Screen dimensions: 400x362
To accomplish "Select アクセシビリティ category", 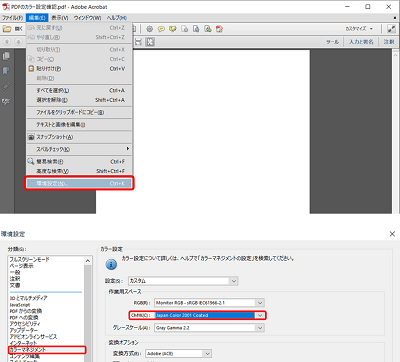I will point(25,324).
